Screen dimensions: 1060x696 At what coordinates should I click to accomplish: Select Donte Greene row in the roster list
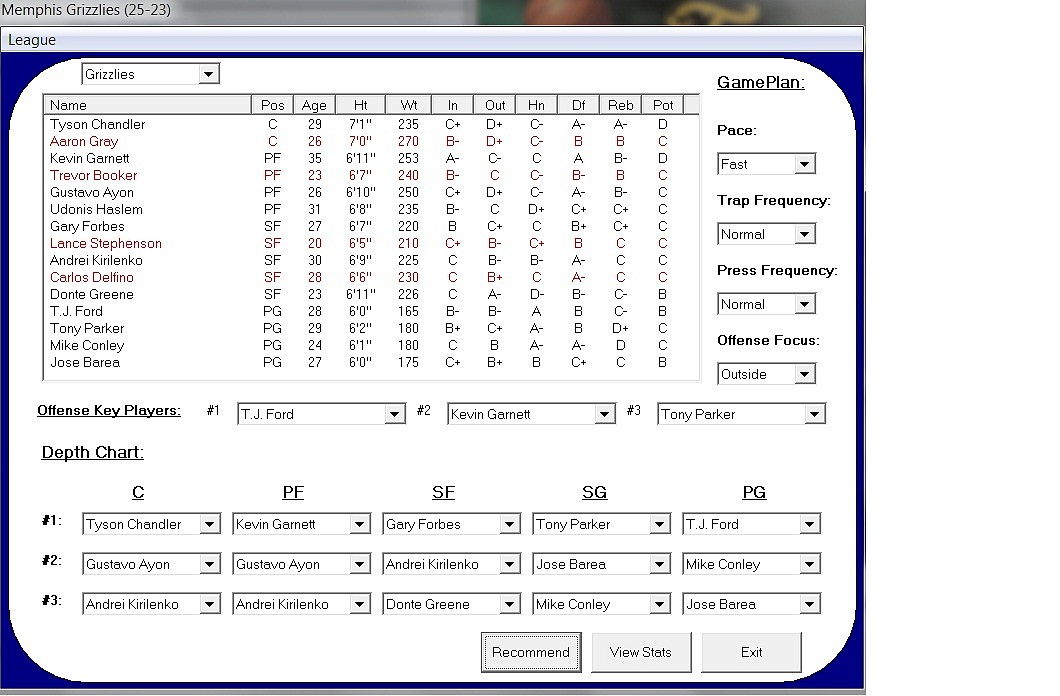coord(370,295)
